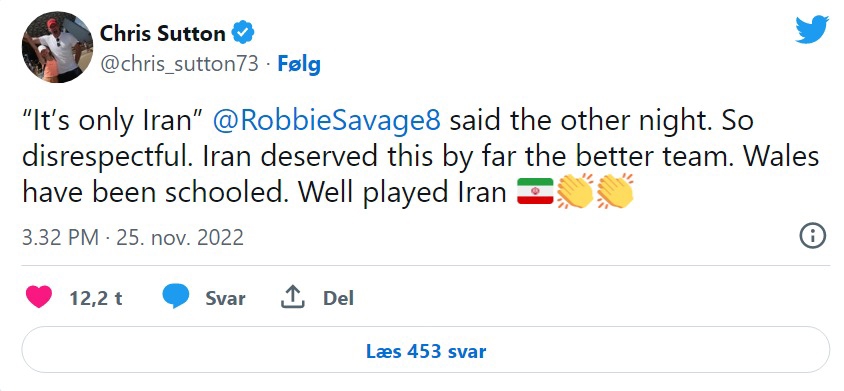Like the tweet with heart icon
The width and height of the screenshot is (844, 391).
(39, 297)
